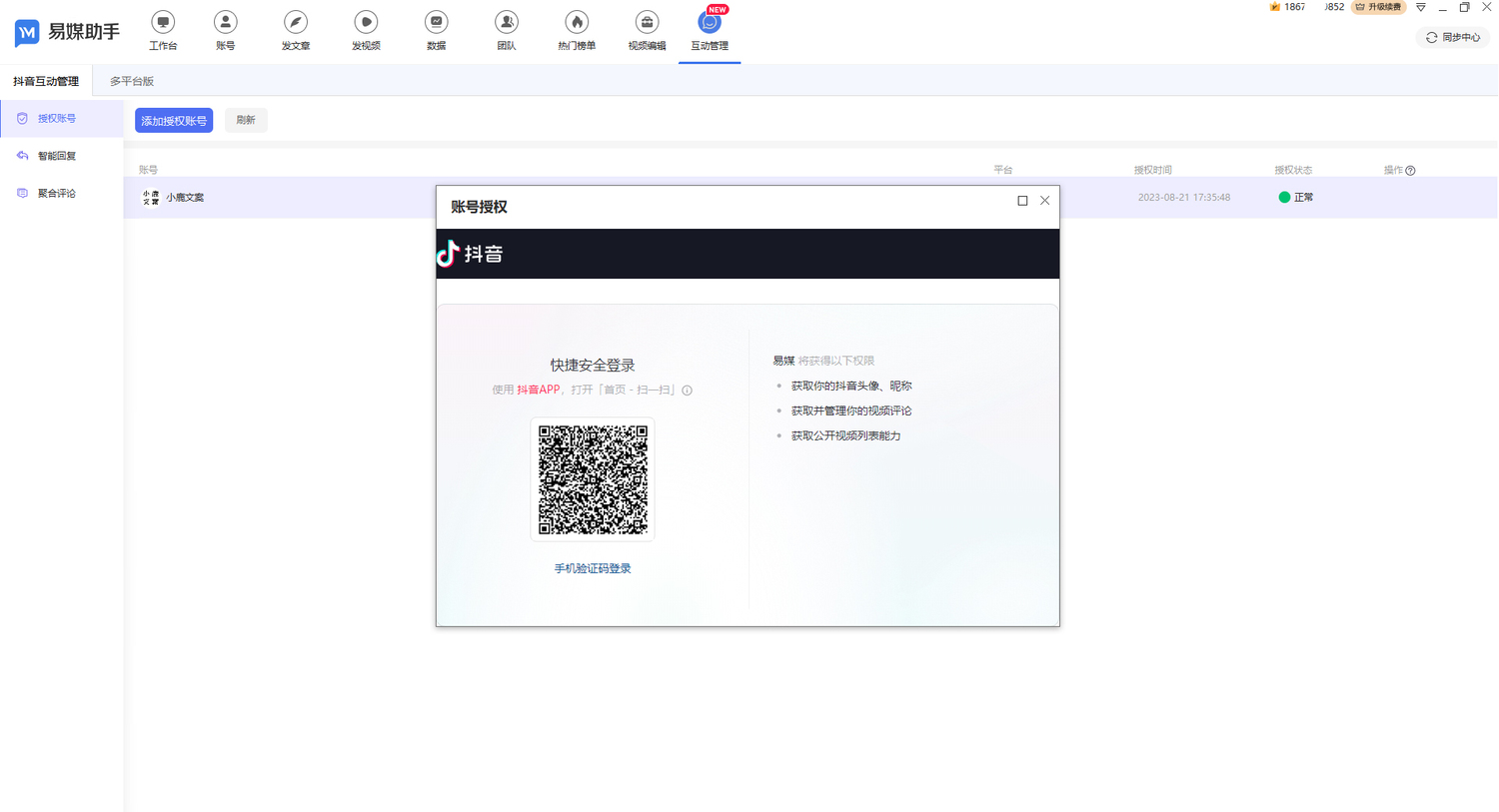The width and height of the screenshot is (1499, 812).
Task: Click the help icon beside 操作
Action: click(1410, 171)
